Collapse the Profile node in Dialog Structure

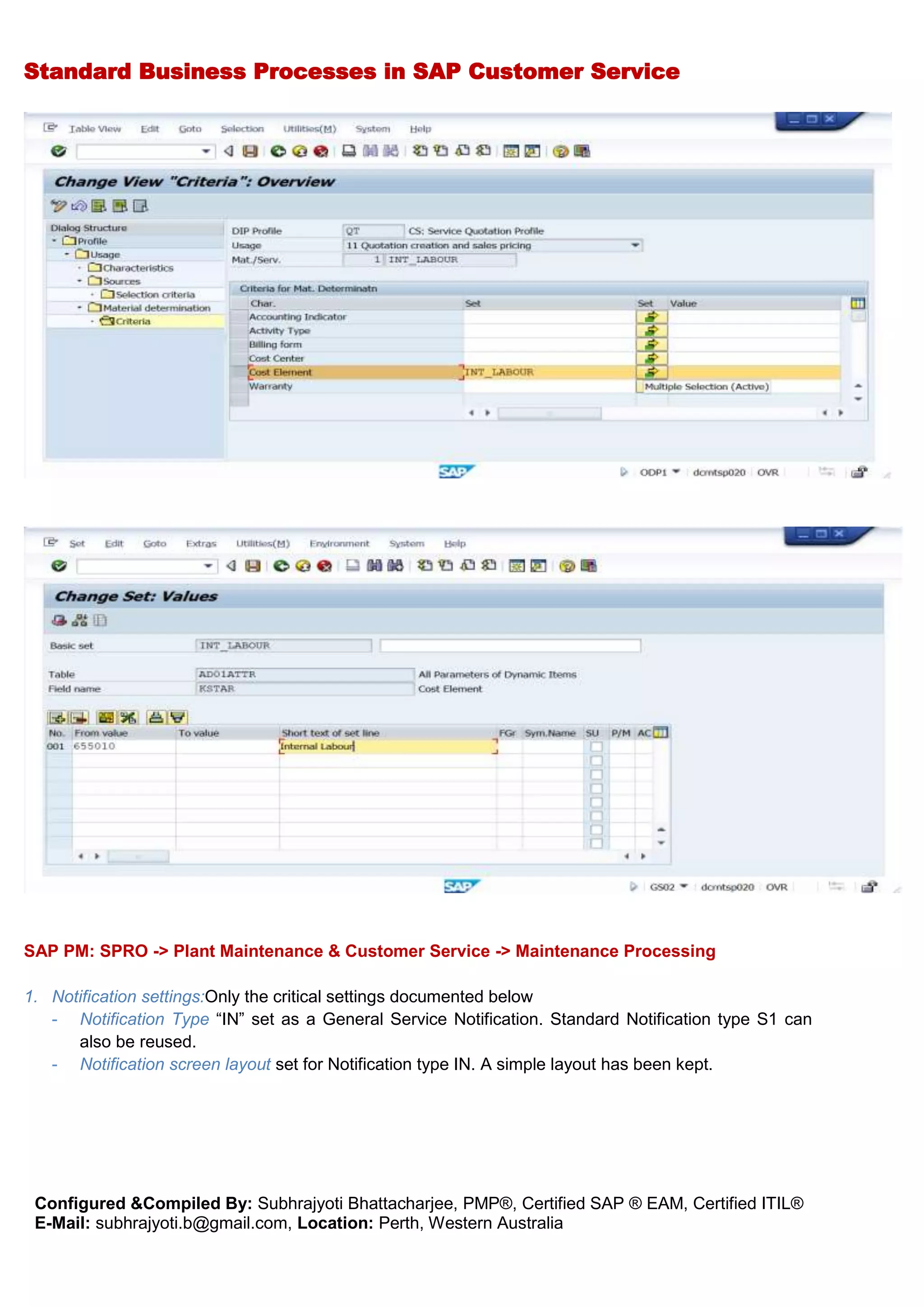(55, 241)
